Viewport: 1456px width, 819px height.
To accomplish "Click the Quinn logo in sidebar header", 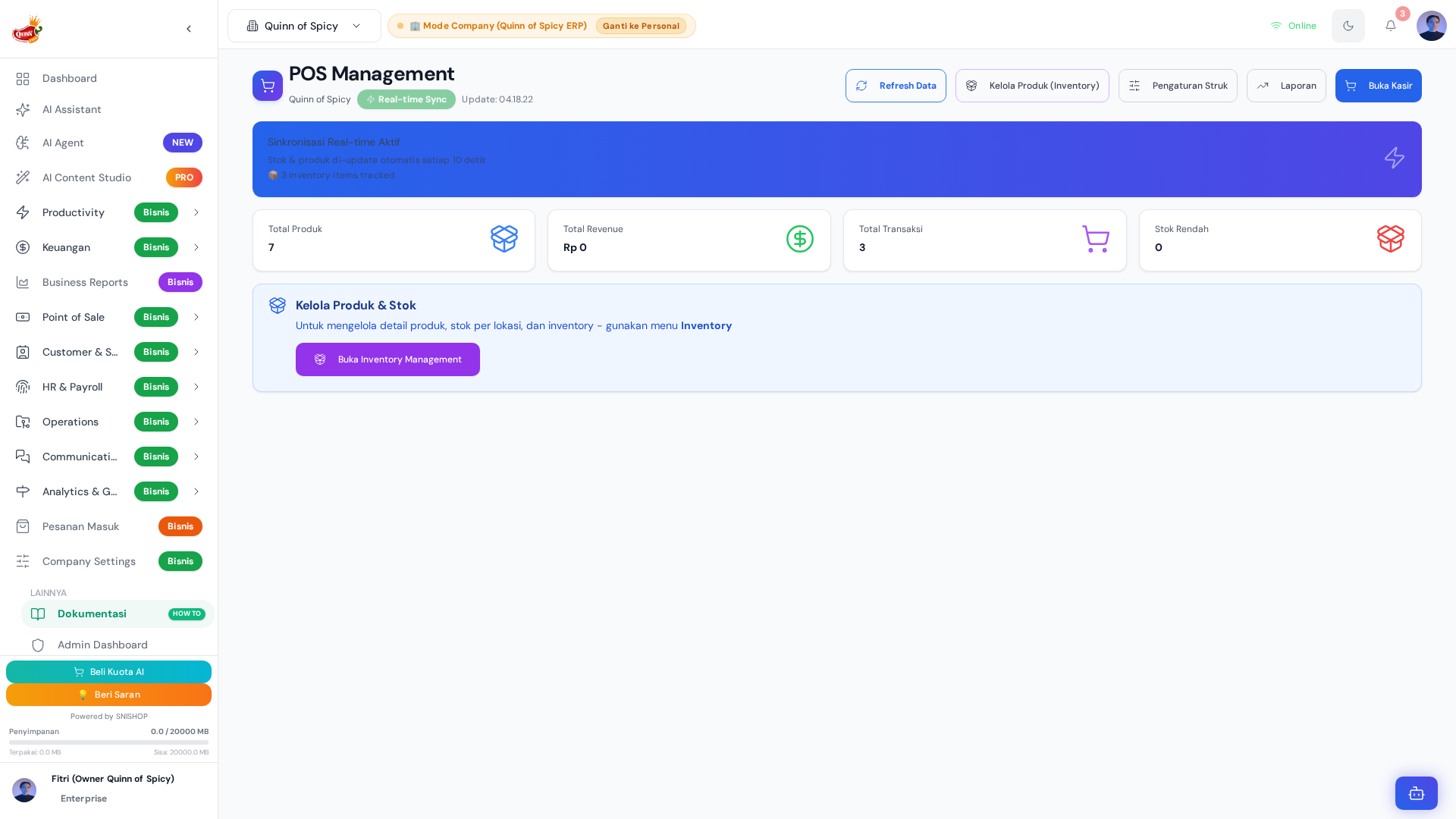I will coord(27,29).
